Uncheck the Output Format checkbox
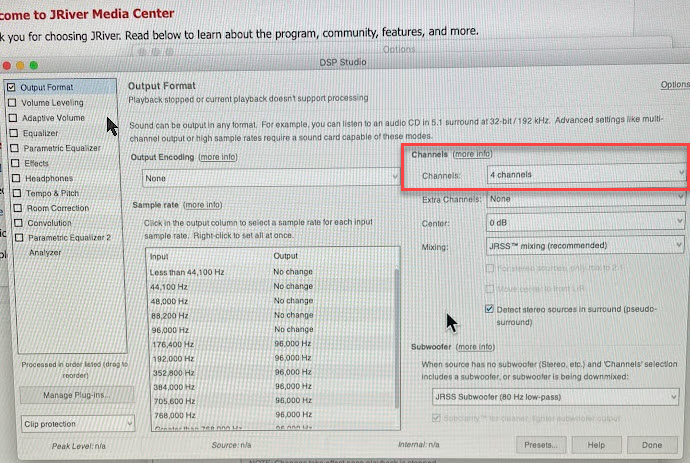 tap(11, 87)
